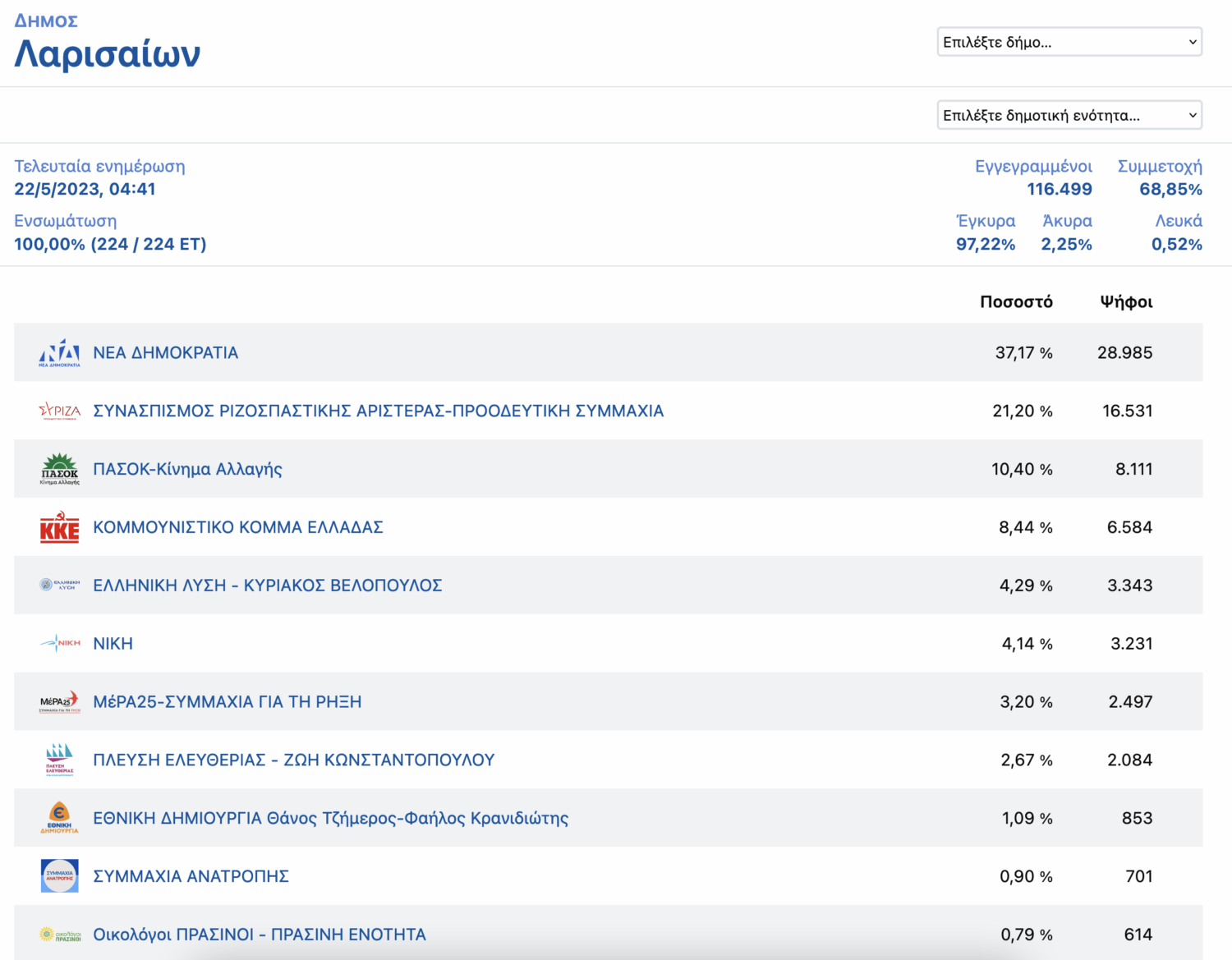Open the 'Επιλέξτε δήμο...' dropdown

(x=1069, y=42)
